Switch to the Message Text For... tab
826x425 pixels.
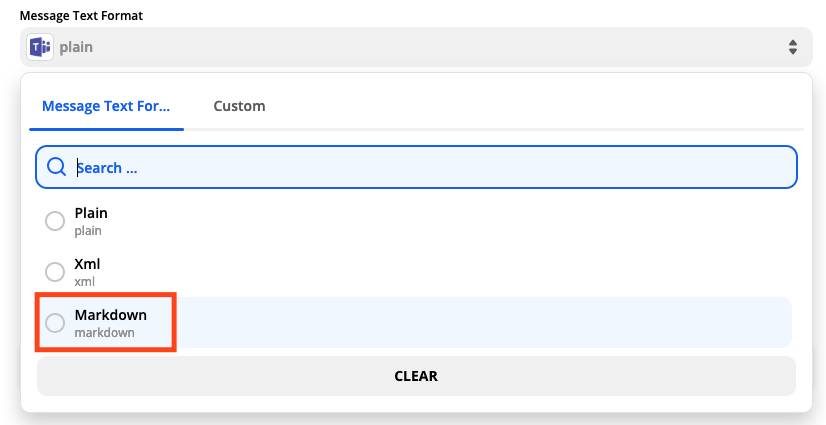tap(106, 106)
